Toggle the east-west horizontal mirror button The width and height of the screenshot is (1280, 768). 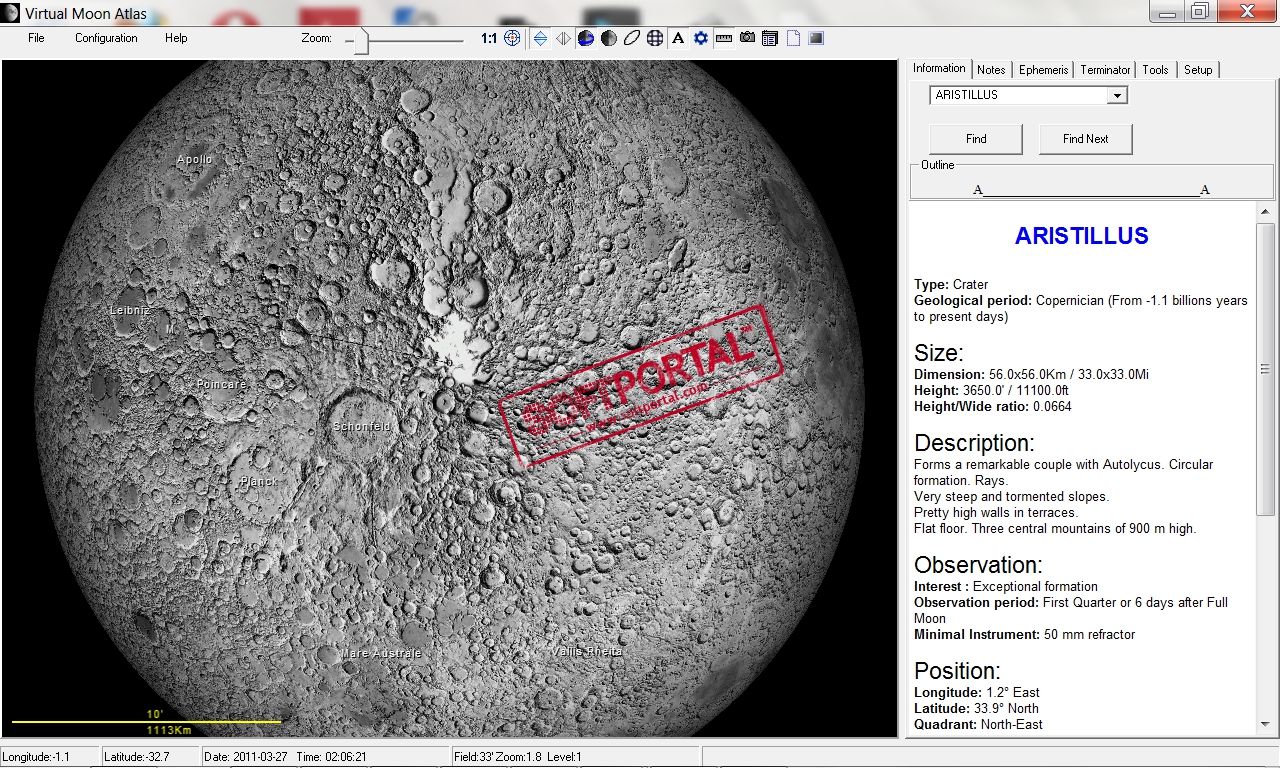tap(563, 38)
